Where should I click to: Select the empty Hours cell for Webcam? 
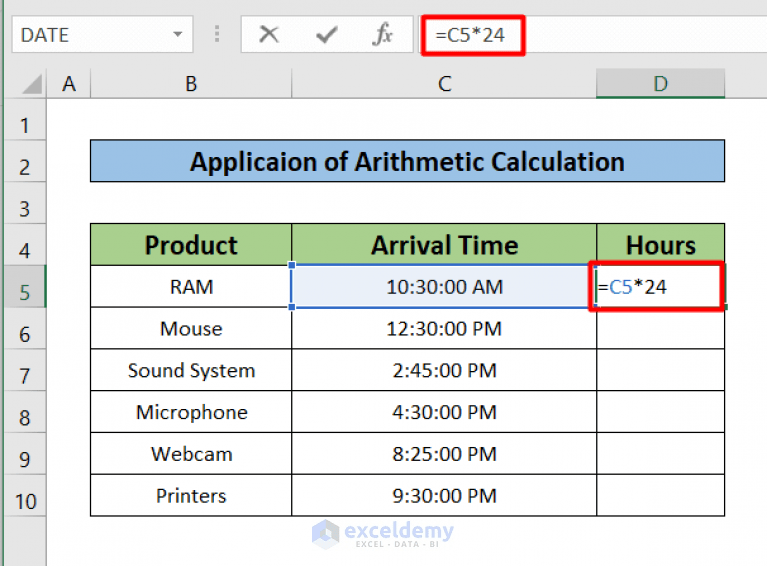tap(660, 453)
